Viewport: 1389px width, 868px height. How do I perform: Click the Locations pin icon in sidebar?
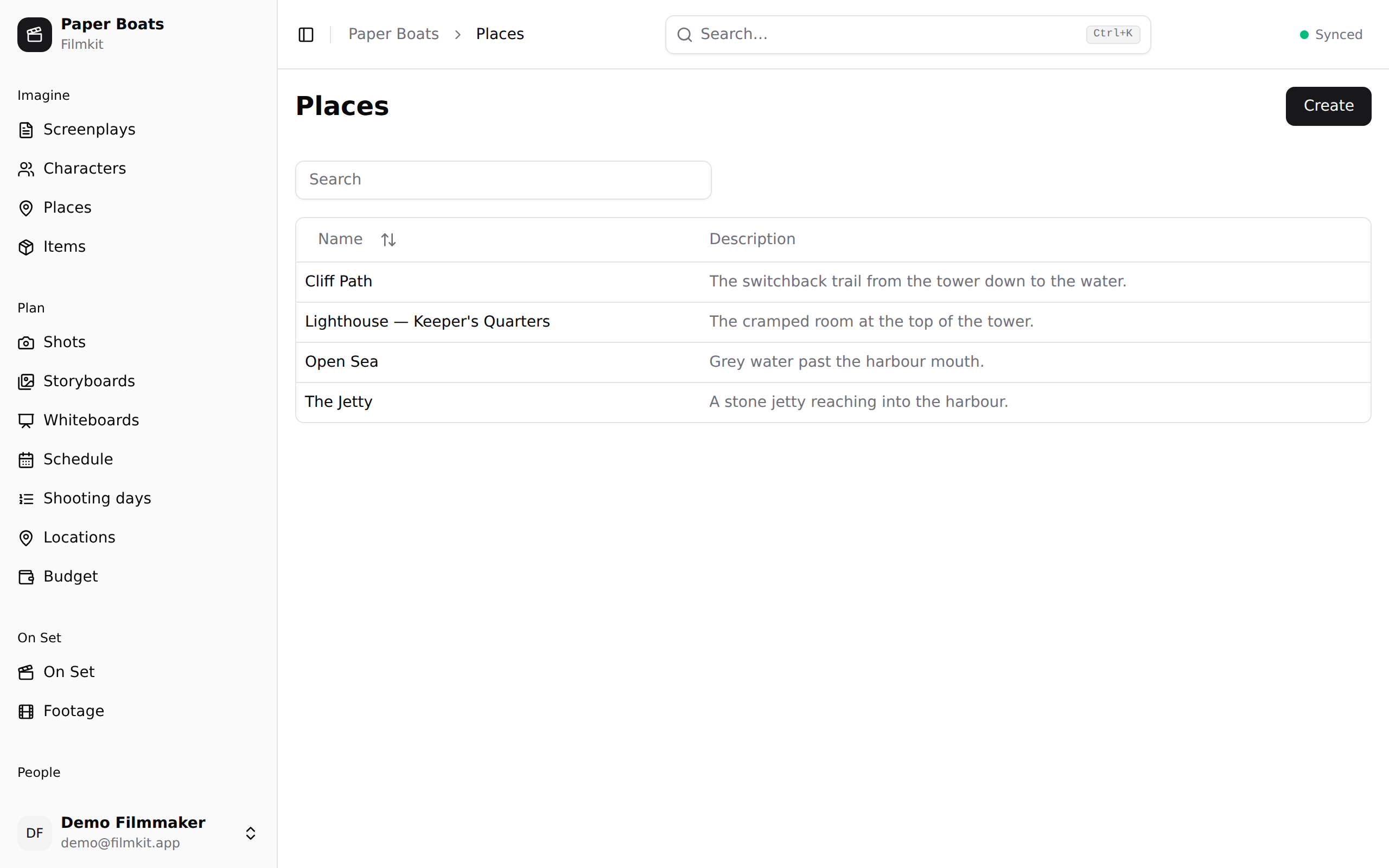26,538
